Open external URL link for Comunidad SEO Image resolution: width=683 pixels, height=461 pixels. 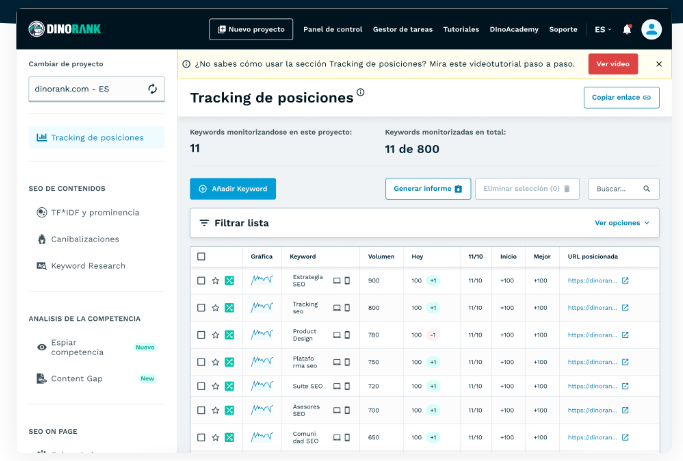[625, 437]
